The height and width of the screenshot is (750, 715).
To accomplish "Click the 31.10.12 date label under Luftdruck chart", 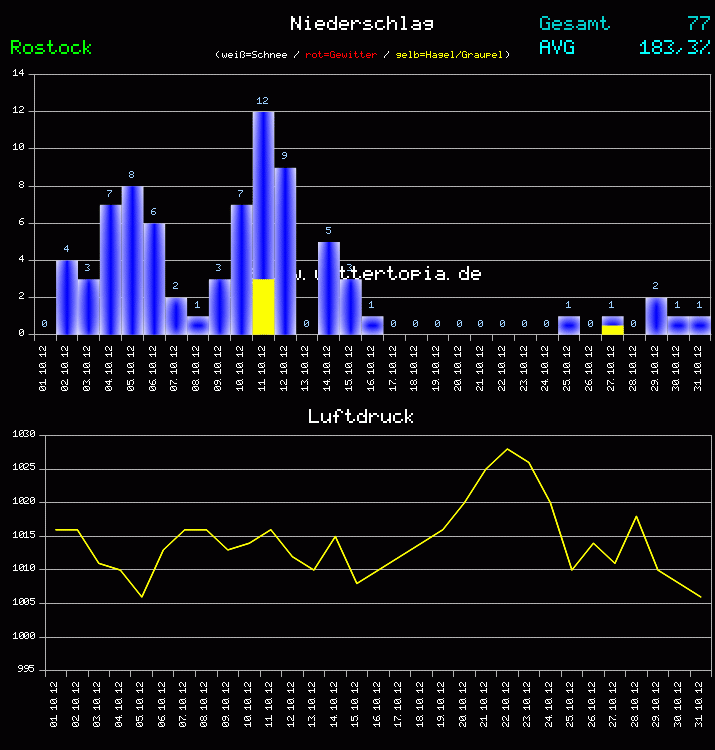I will pyautogui.click(x=700, y=704).
